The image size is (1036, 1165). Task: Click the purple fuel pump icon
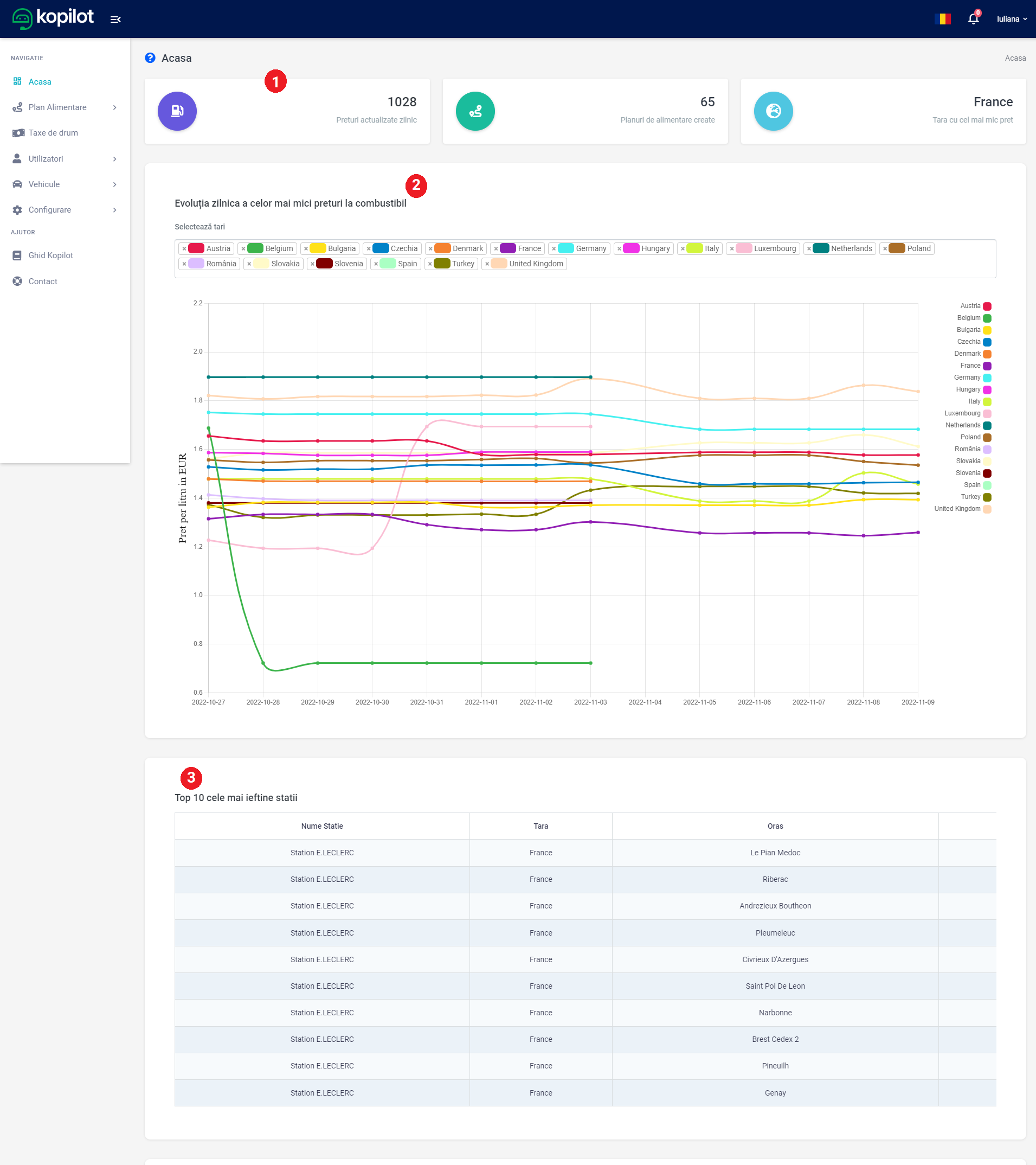click(x=177, y=111)
